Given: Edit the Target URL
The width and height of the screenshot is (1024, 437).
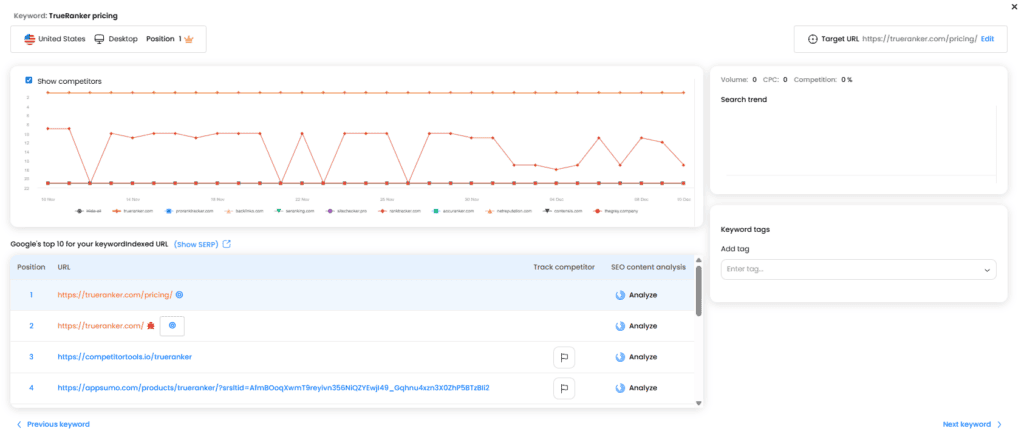Looking at the screenshot, I should pos(987,39).
